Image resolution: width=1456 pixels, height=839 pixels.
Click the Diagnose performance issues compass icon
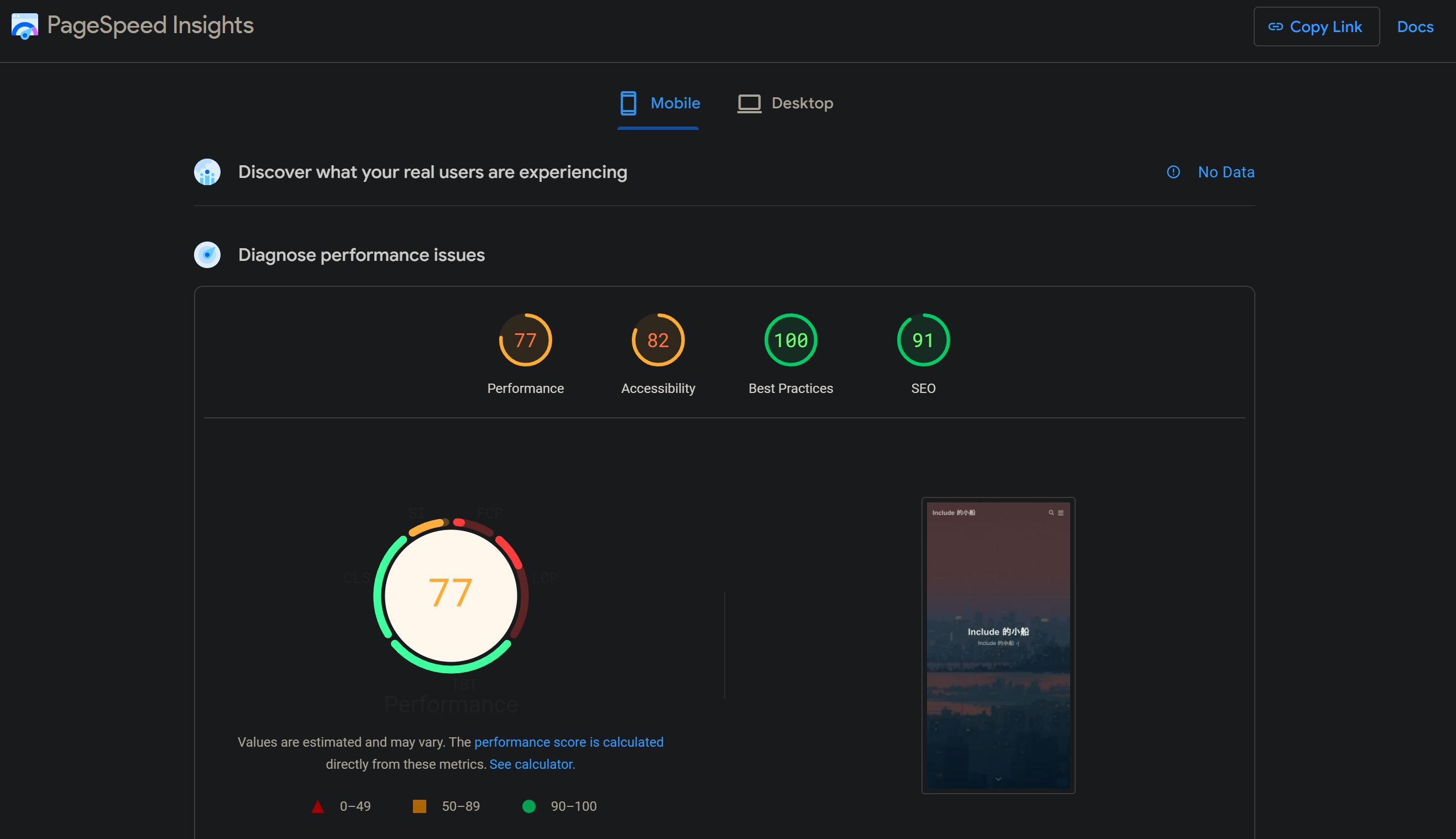207,255
